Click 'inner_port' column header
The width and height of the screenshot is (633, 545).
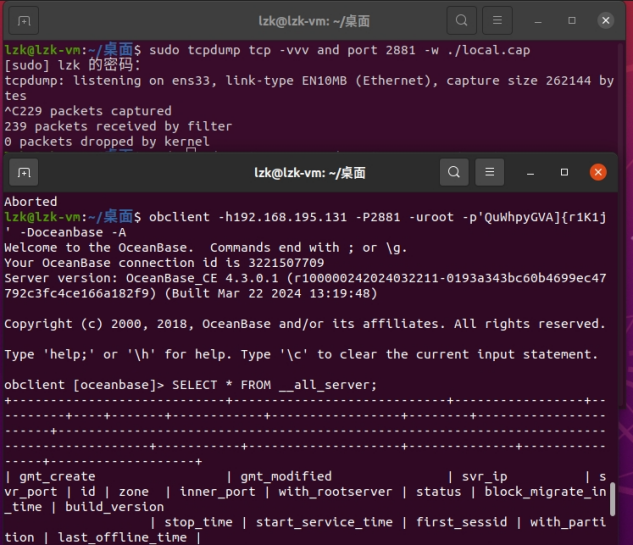[x=218, y=492]
